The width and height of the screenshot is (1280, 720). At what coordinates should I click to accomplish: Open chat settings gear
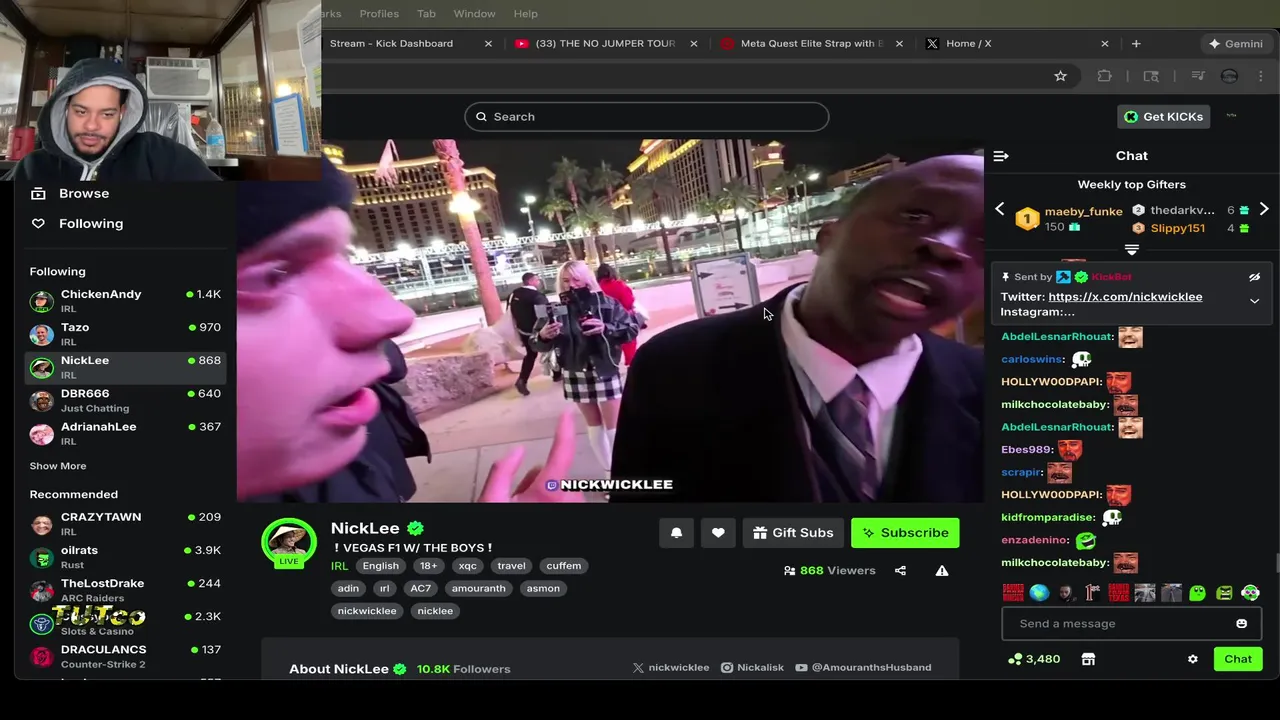[1192, 659]
